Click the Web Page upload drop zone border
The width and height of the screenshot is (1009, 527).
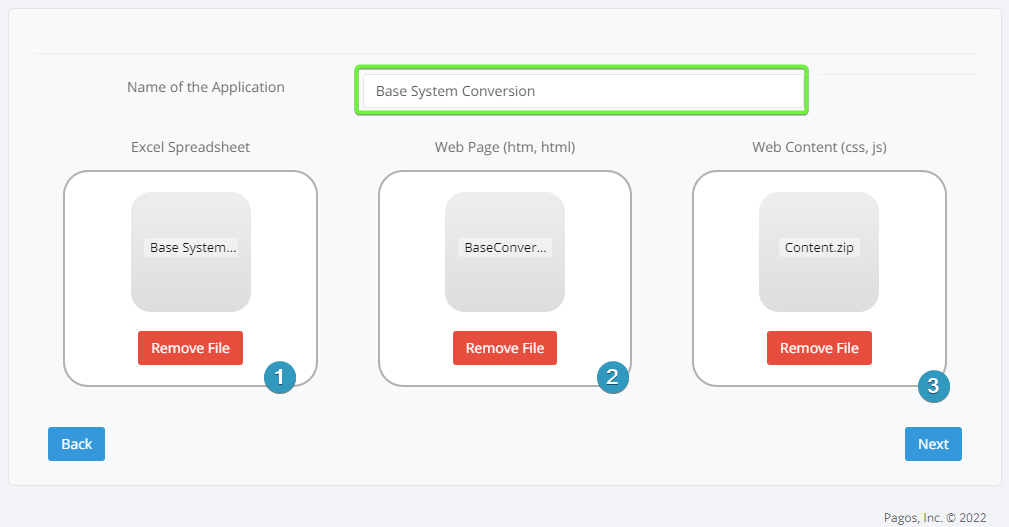(379, 278)
